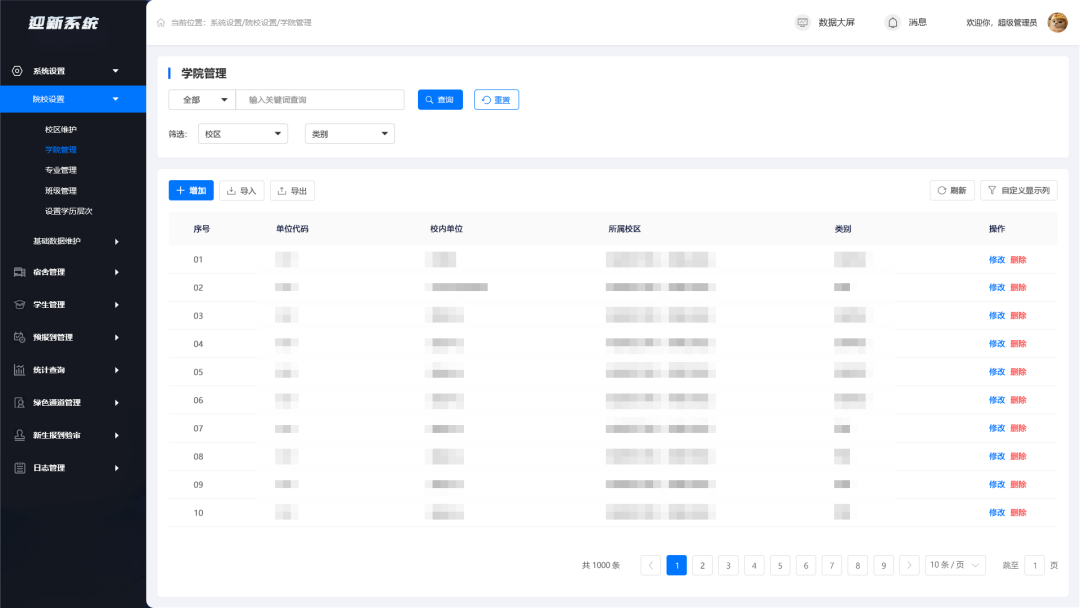1080x608 pixels.
Task: Open the 10条/页 page size dropdown
Action: (955, 565)
